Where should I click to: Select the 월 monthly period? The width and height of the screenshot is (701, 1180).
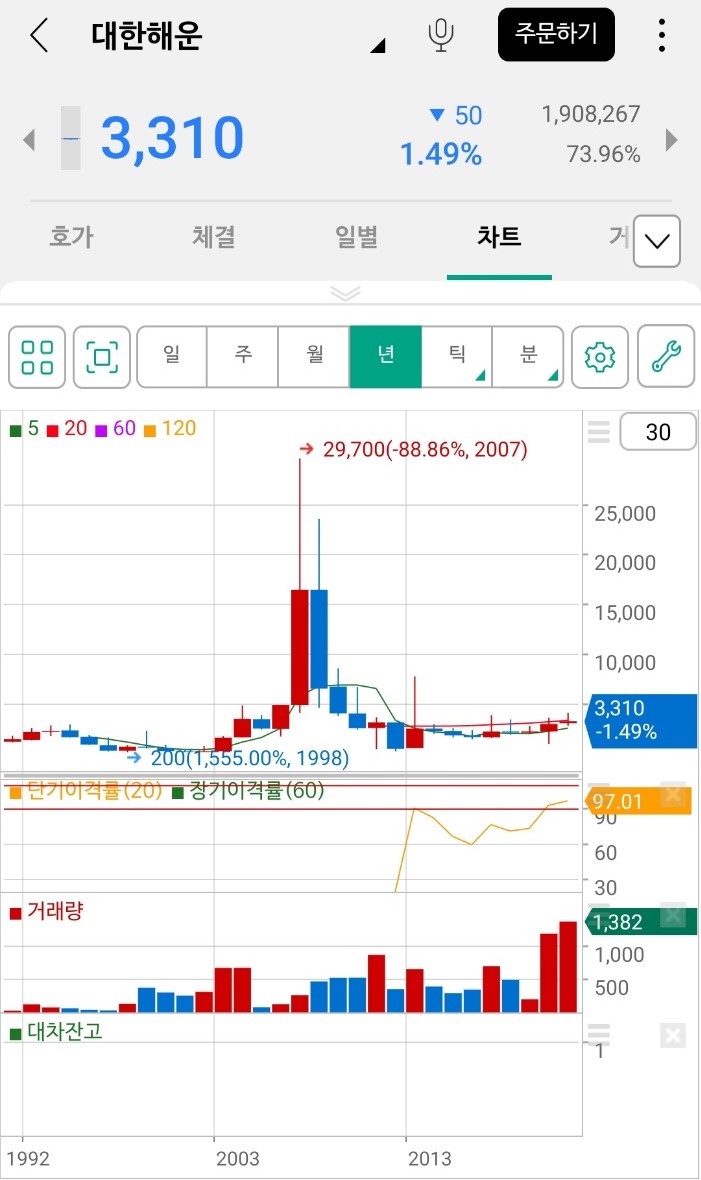tap(314, 357)
